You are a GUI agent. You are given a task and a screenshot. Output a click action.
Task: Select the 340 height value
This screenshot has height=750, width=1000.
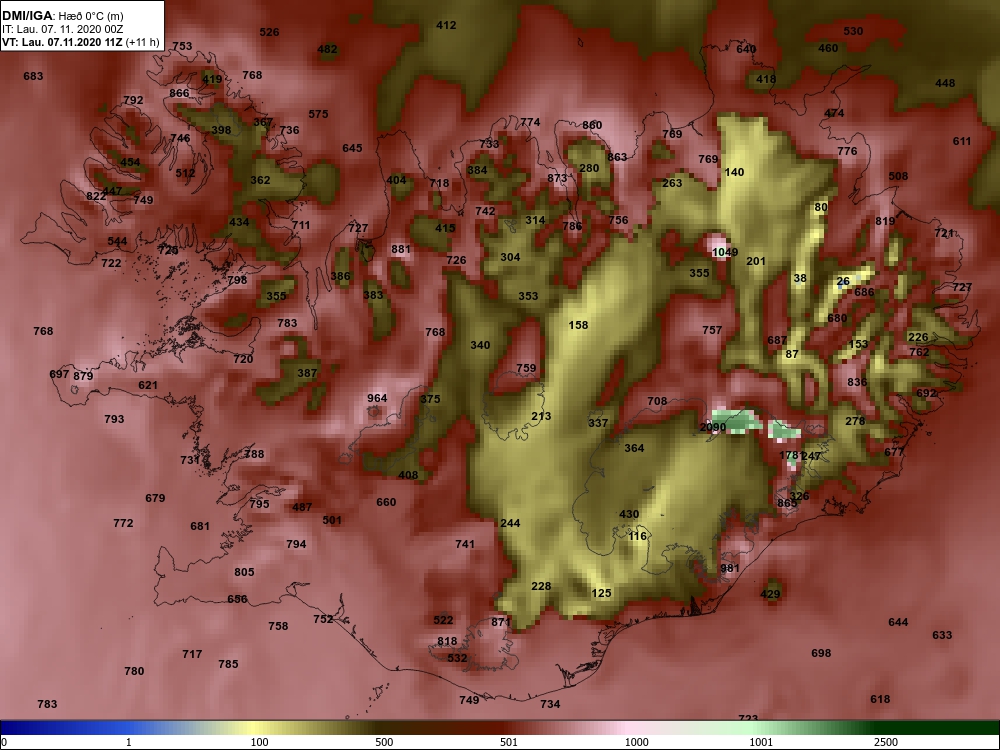pos(480,345)
